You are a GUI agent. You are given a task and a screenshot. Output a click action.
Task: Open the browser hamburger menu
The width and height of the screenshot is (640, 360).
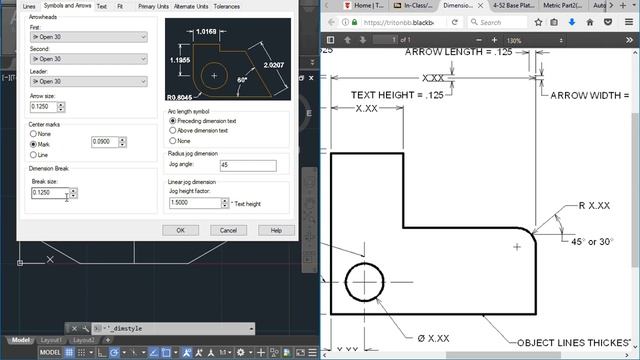(x=629, y=22)
